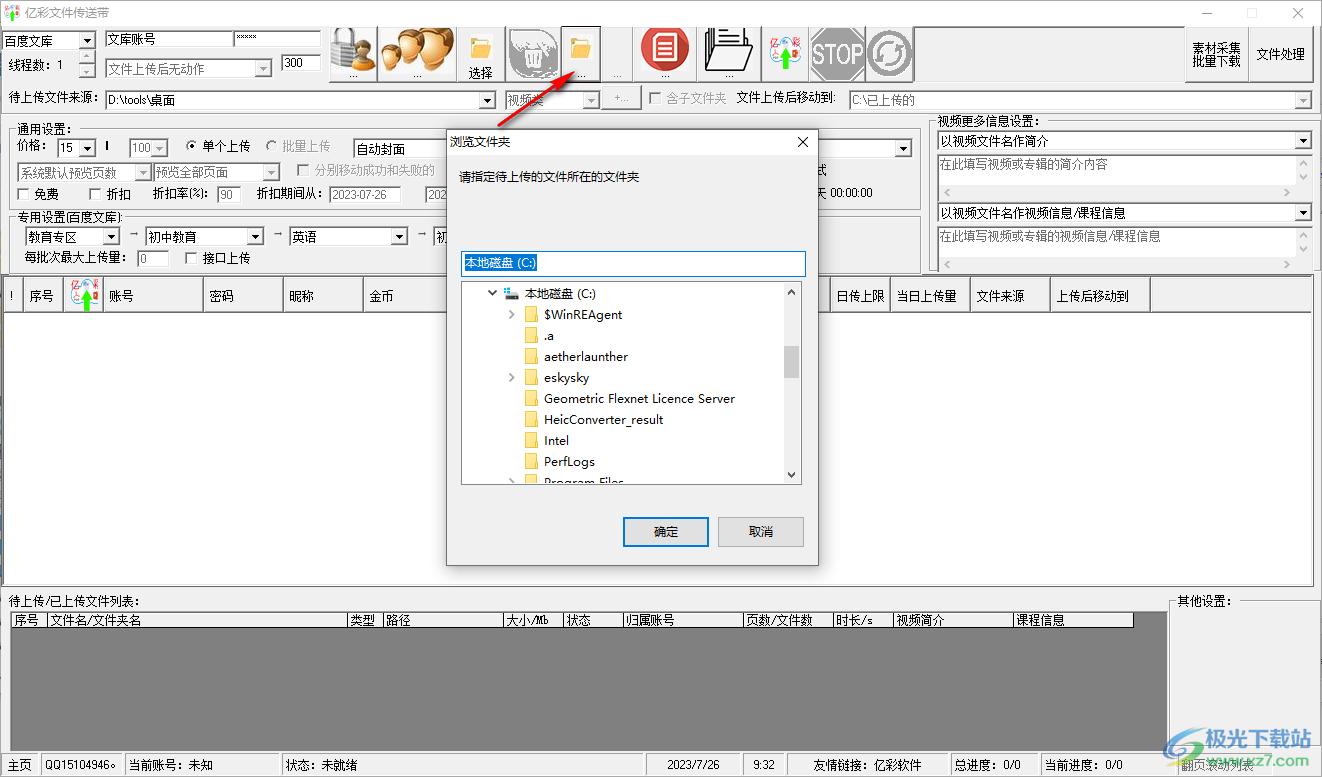Click the folder tree vertical scrollbar thumb
The width and height of the screenshot is (1322, 777).
point(791,362)
